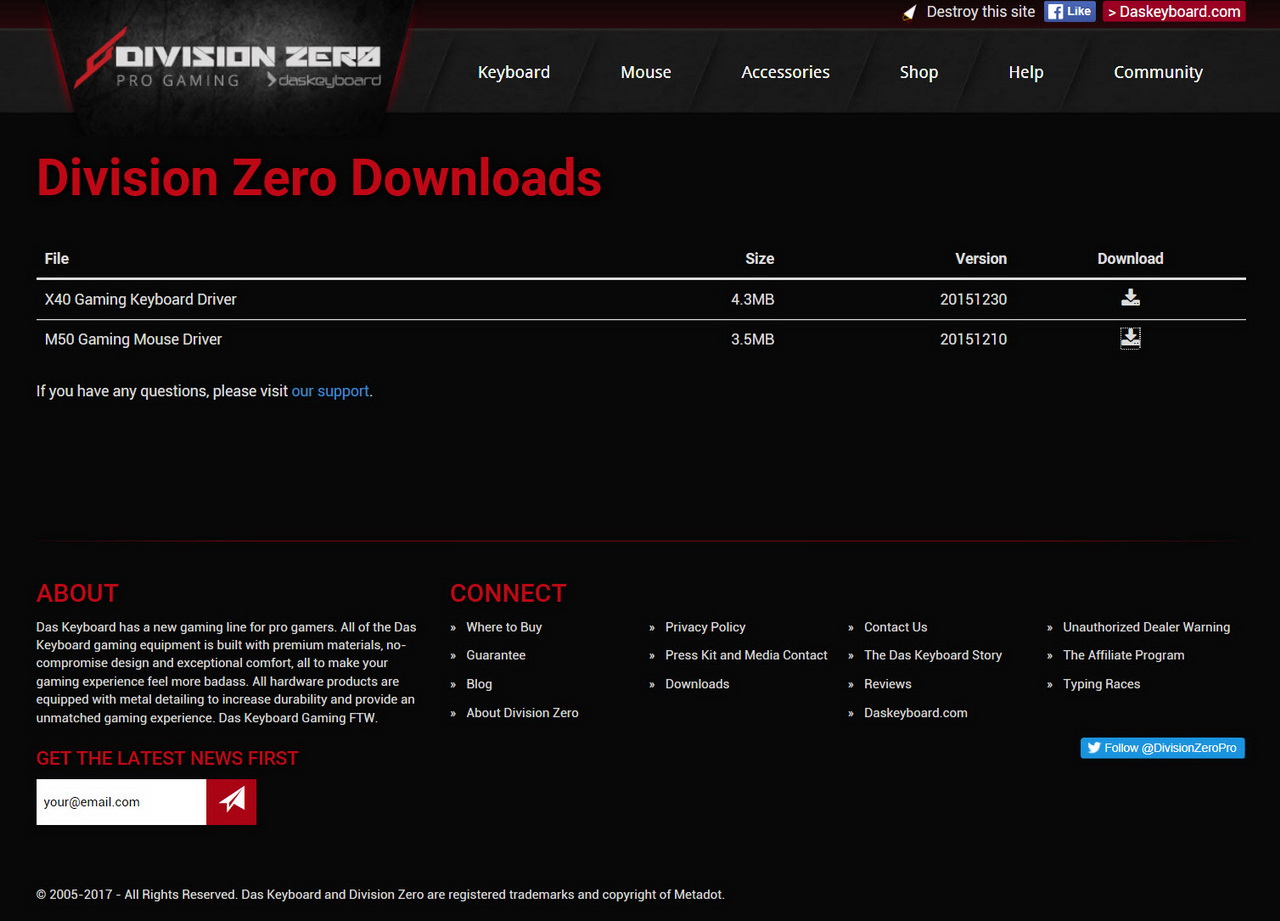Click the copyright notice text
This screenshot has height=921, width=1280.
coord(380,894)
